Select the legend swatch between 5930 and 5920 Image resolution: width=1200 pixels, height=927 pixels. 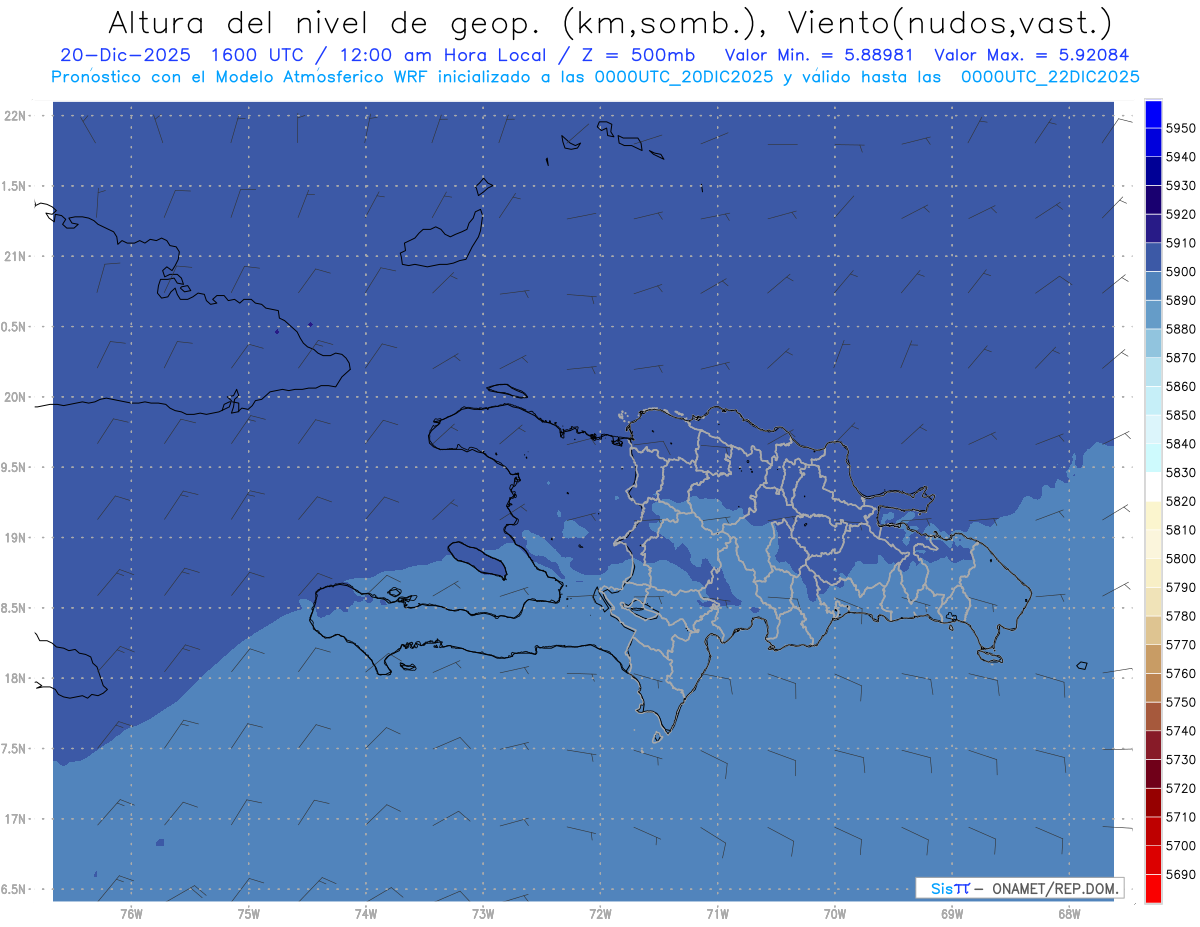point(1153,199)
